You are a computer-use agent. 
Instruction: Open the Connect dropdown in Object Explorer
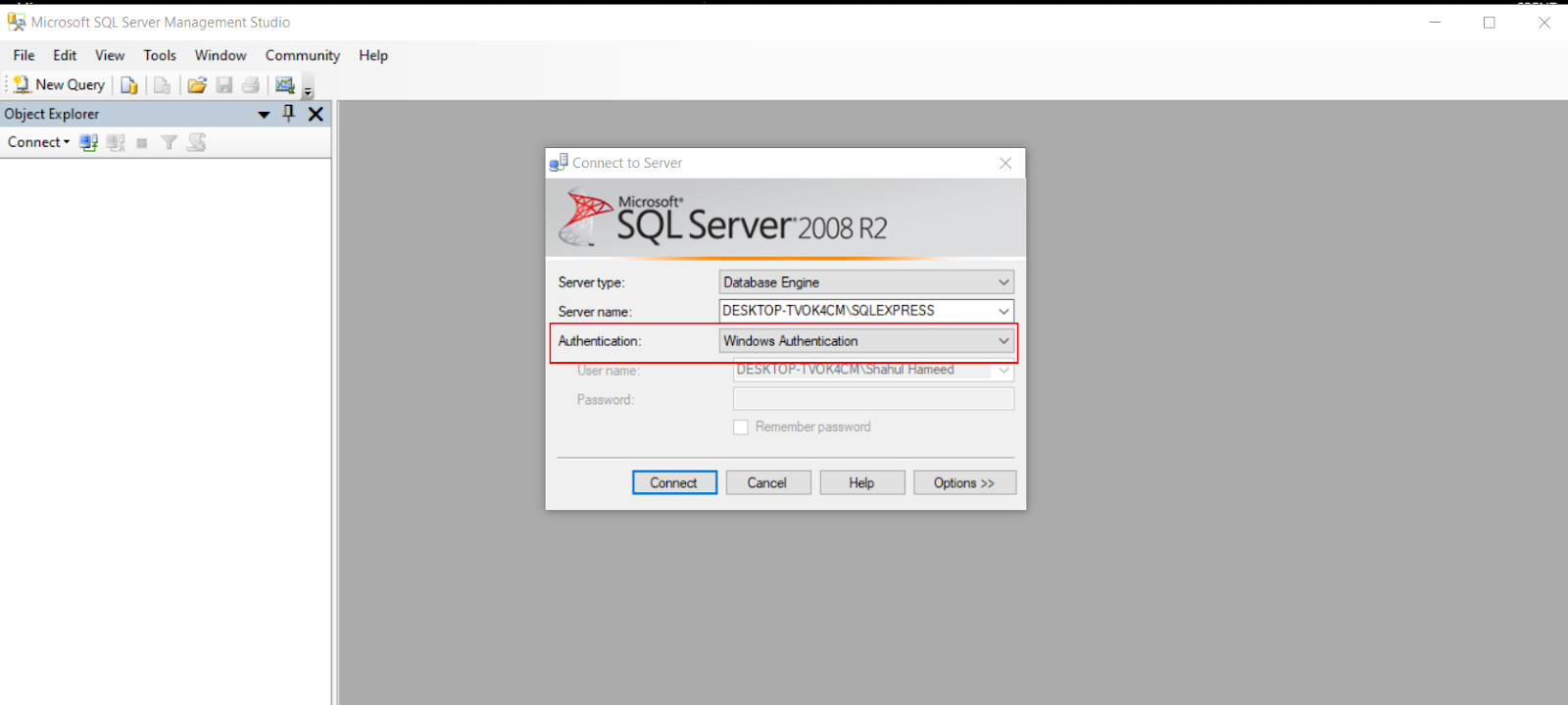[x=39, y=142]
